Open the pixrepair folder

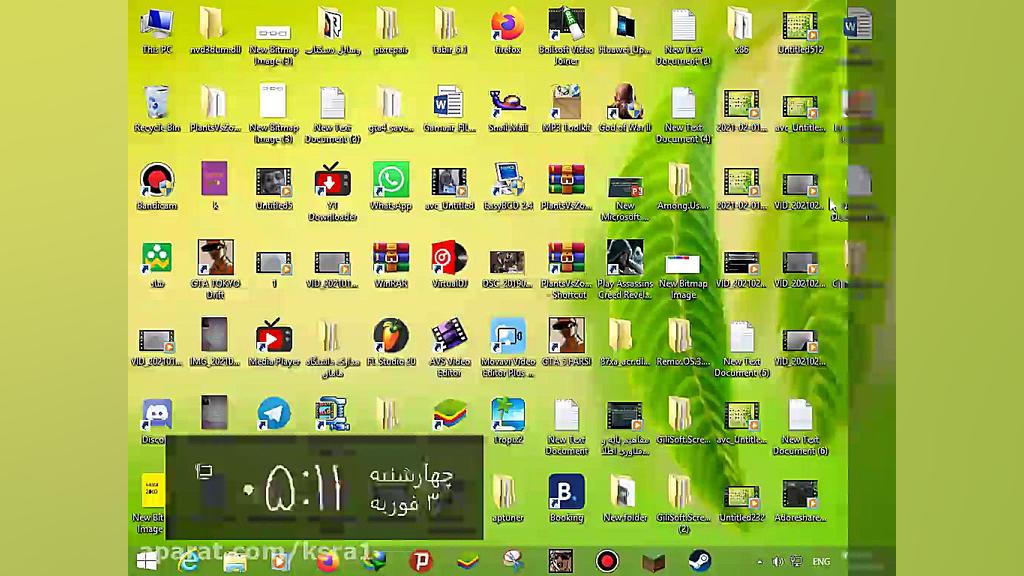pyautogui.click(x=391, y=31)
